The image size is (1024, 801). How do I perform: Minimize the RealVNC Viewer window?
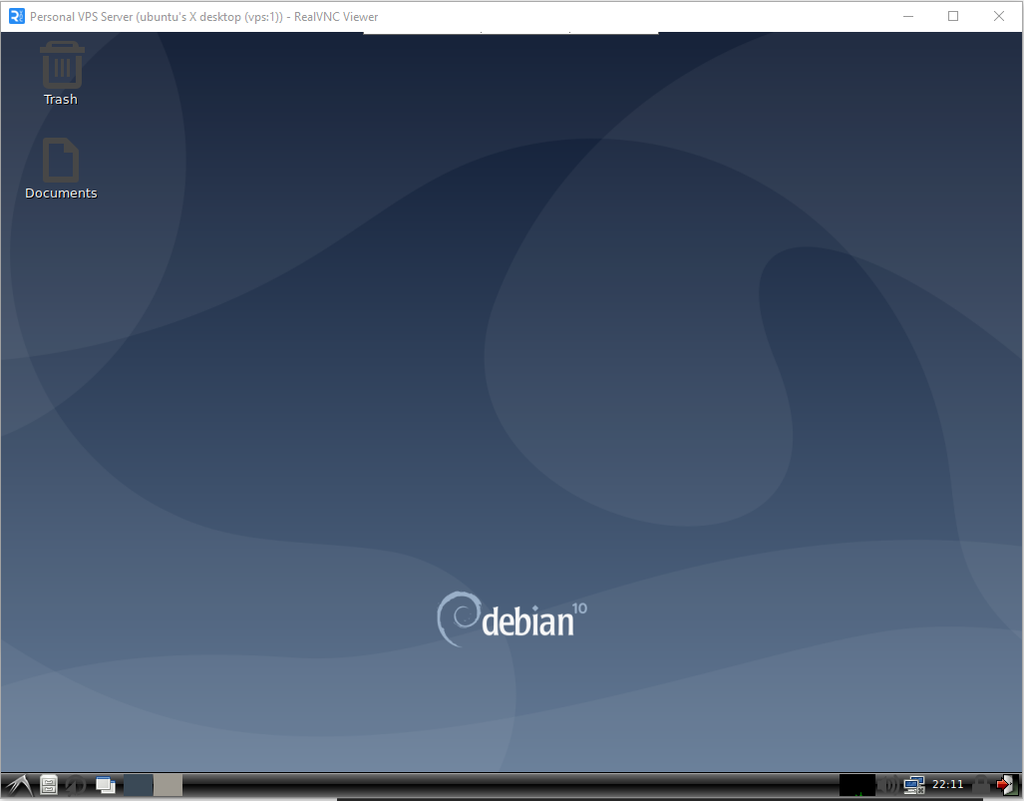click(907, 16)
